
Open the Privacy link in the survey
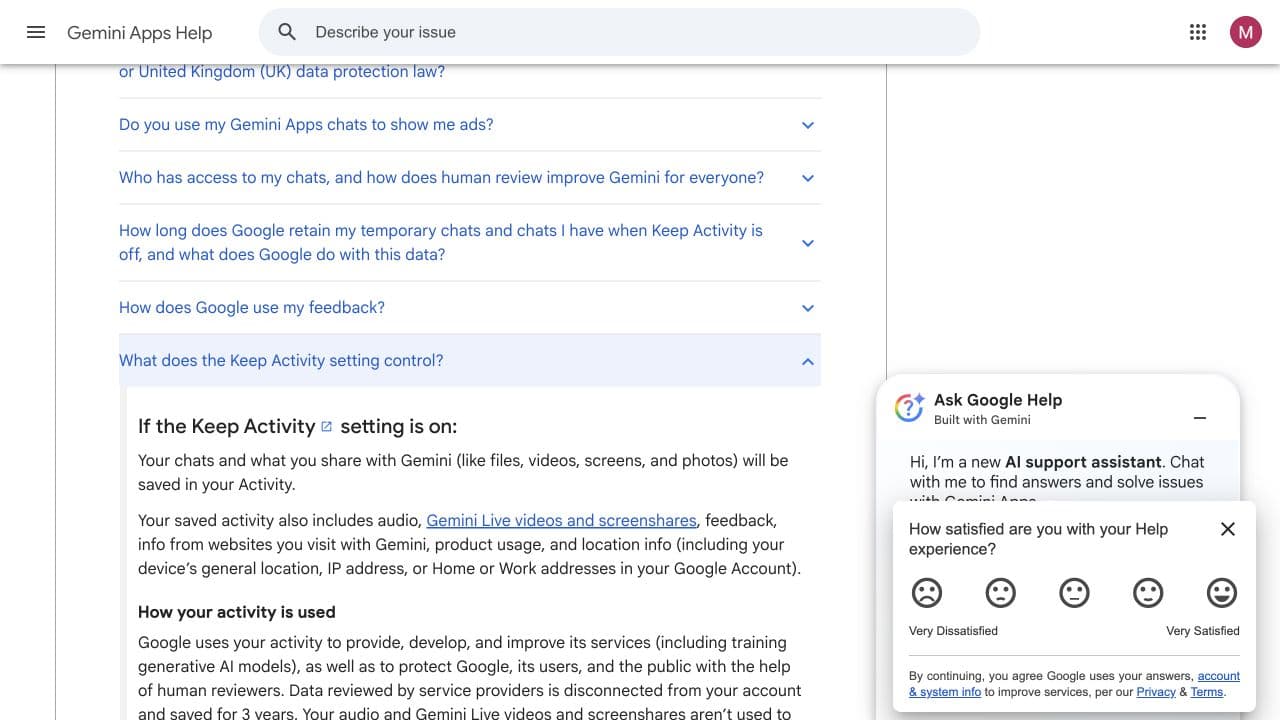point(1156,692)
